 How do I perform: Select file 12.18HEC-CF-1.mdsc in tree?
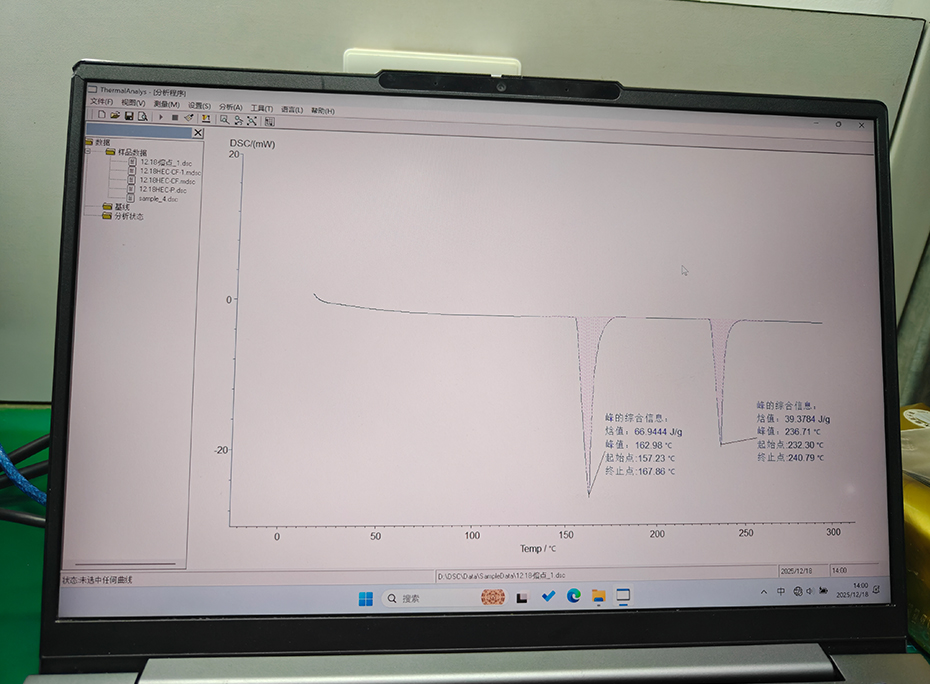click(169, 171)
